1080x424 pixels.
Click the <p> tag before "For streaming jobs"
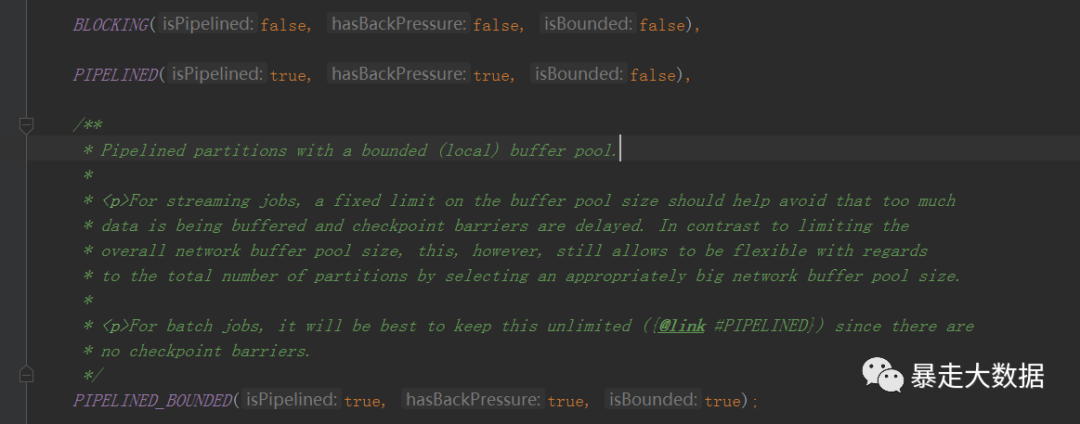(117, 201)
